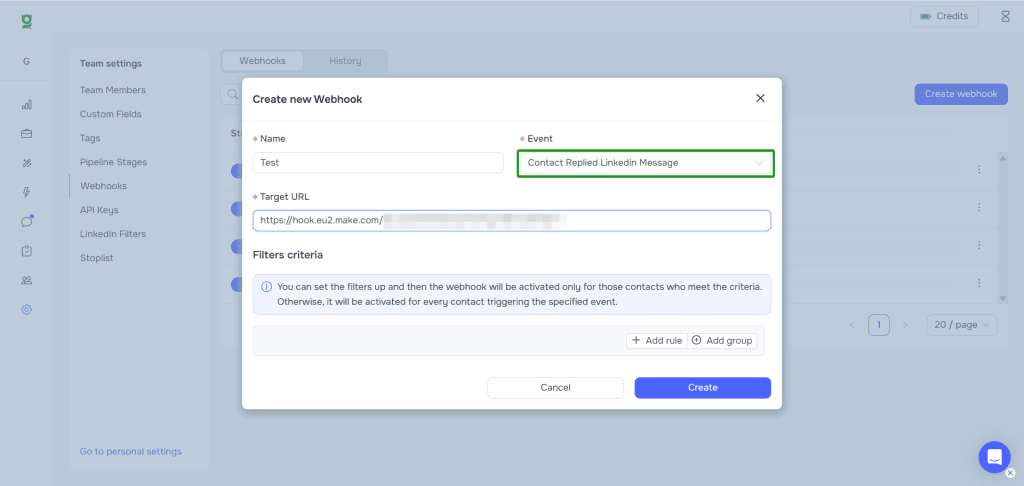Click the lightning bolt automation icon
The height and width of the screenshot is (486, 1024).
point(27,192)
